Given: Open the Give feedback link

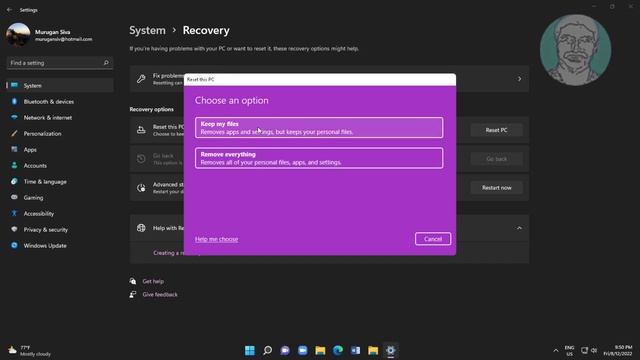Looking at the screenshot, I should [160, 295].
